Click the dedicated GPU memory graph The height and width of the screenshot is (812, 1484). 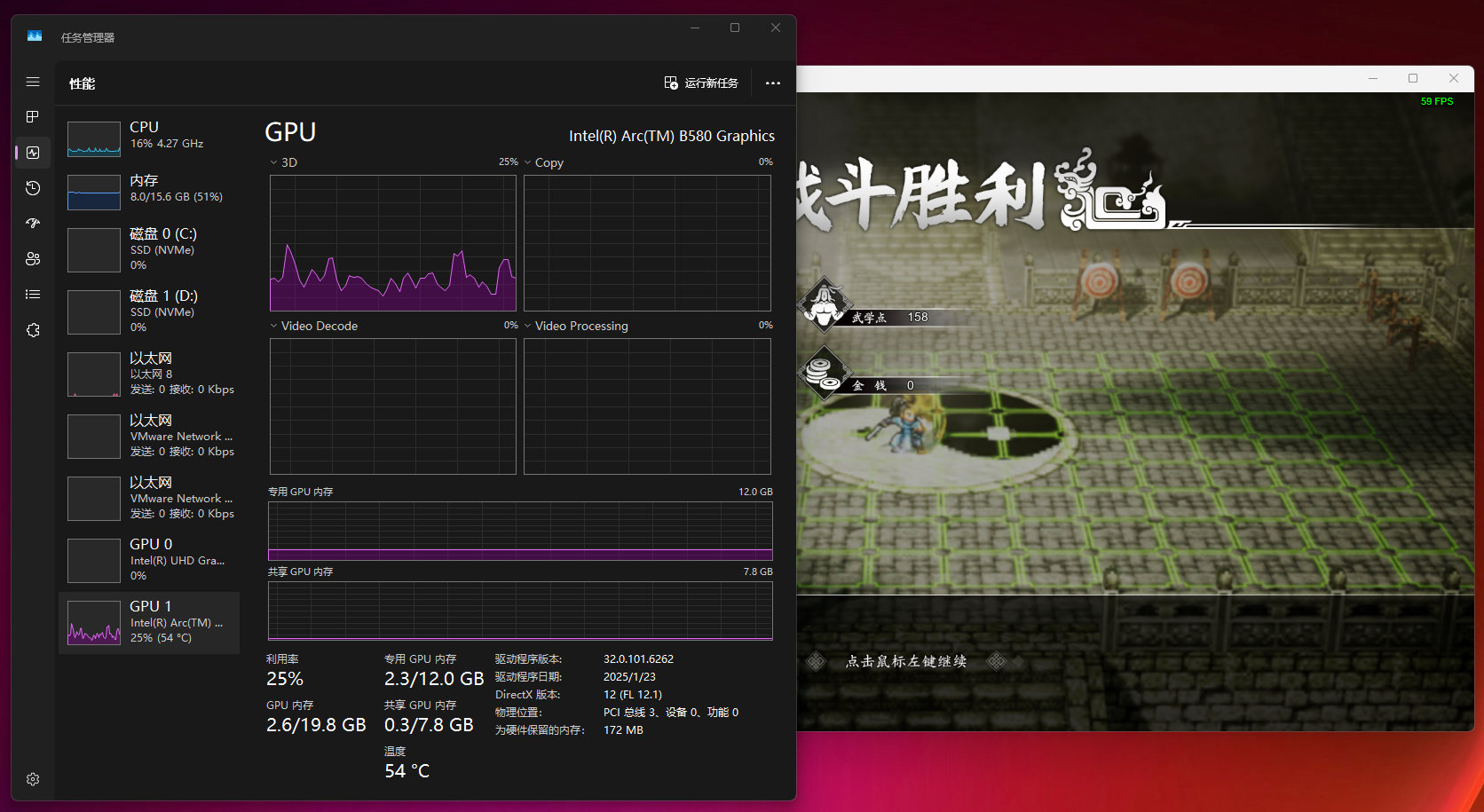(x=520, y=532)
